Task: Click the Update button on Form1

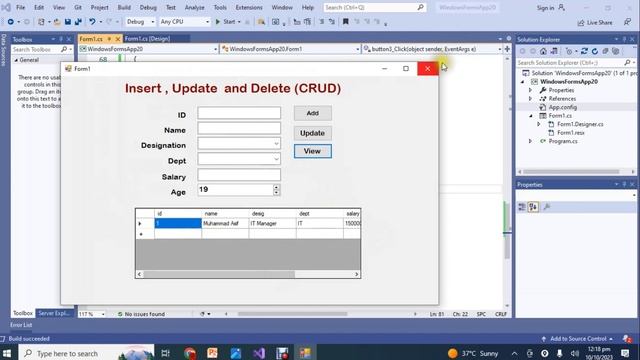Action: click(313, 133)
